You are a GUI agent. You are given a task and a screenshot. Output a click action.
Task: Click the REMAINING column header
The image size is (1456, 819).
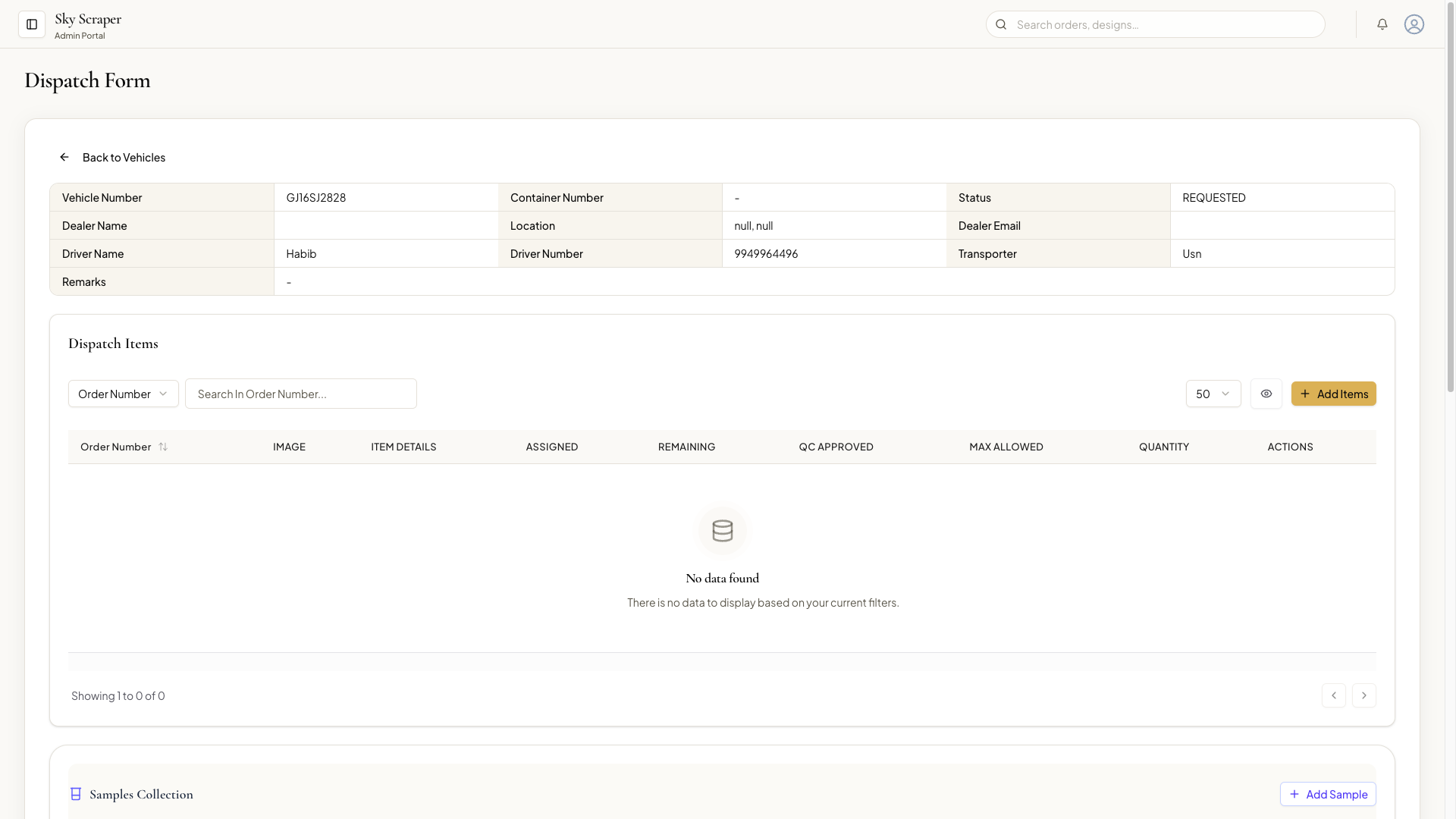pos(686,447)
